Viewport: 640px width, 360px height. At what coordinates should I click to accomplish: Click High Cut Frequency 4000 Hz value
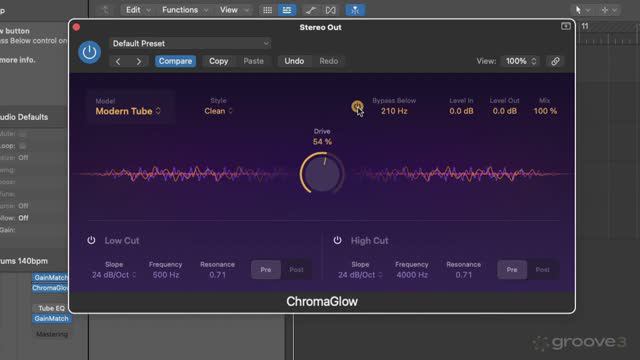pos(412,275)
